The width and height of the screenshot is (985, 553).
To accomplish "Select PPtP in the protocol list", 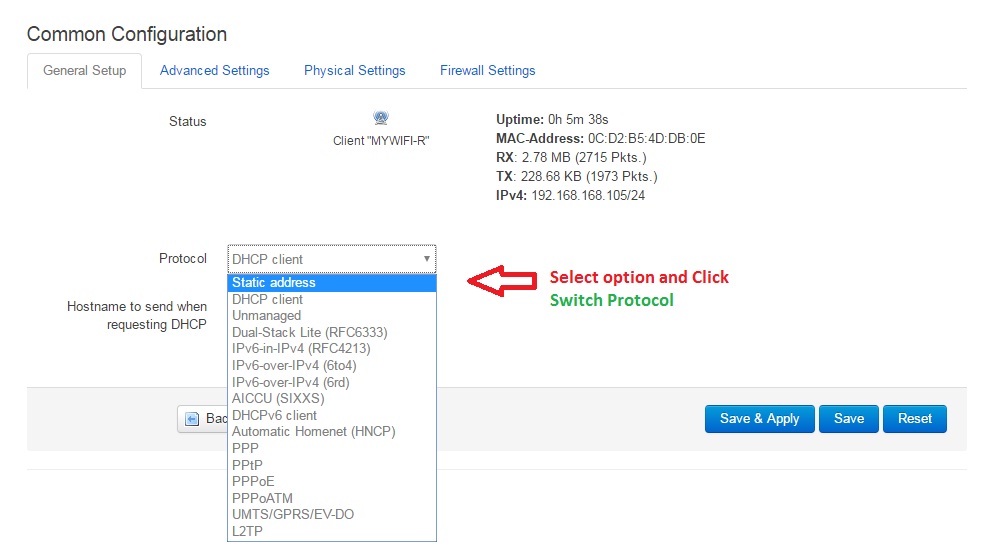I will [247, 465].
